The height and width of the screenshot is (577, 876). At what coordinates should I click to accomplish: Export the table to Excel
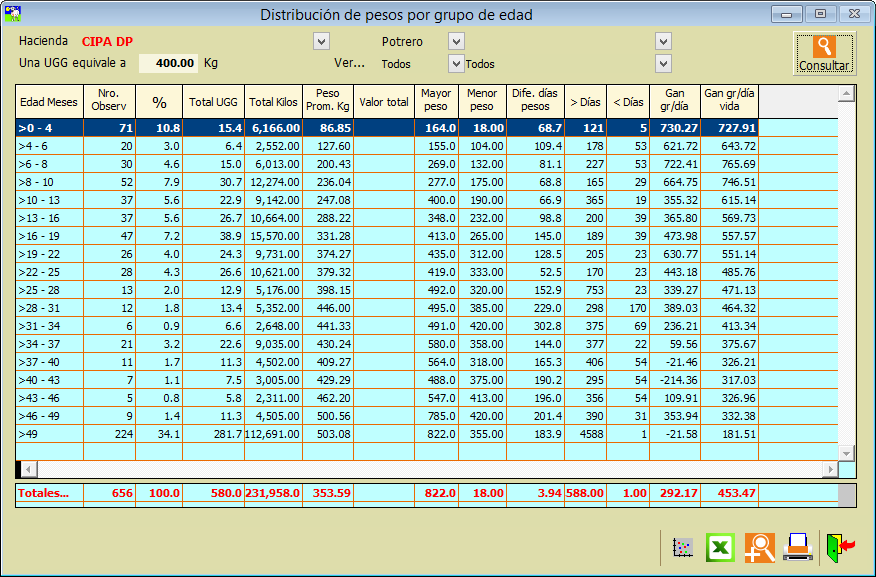[720, 547]
